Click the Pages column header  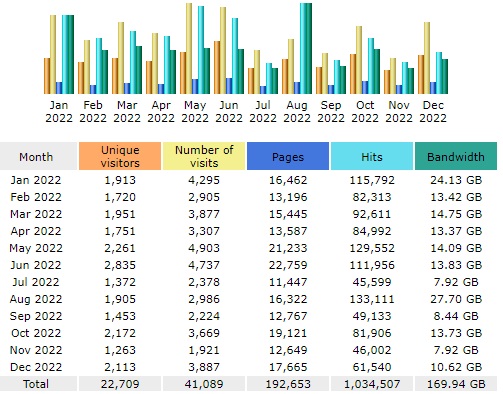coord(288,156)
